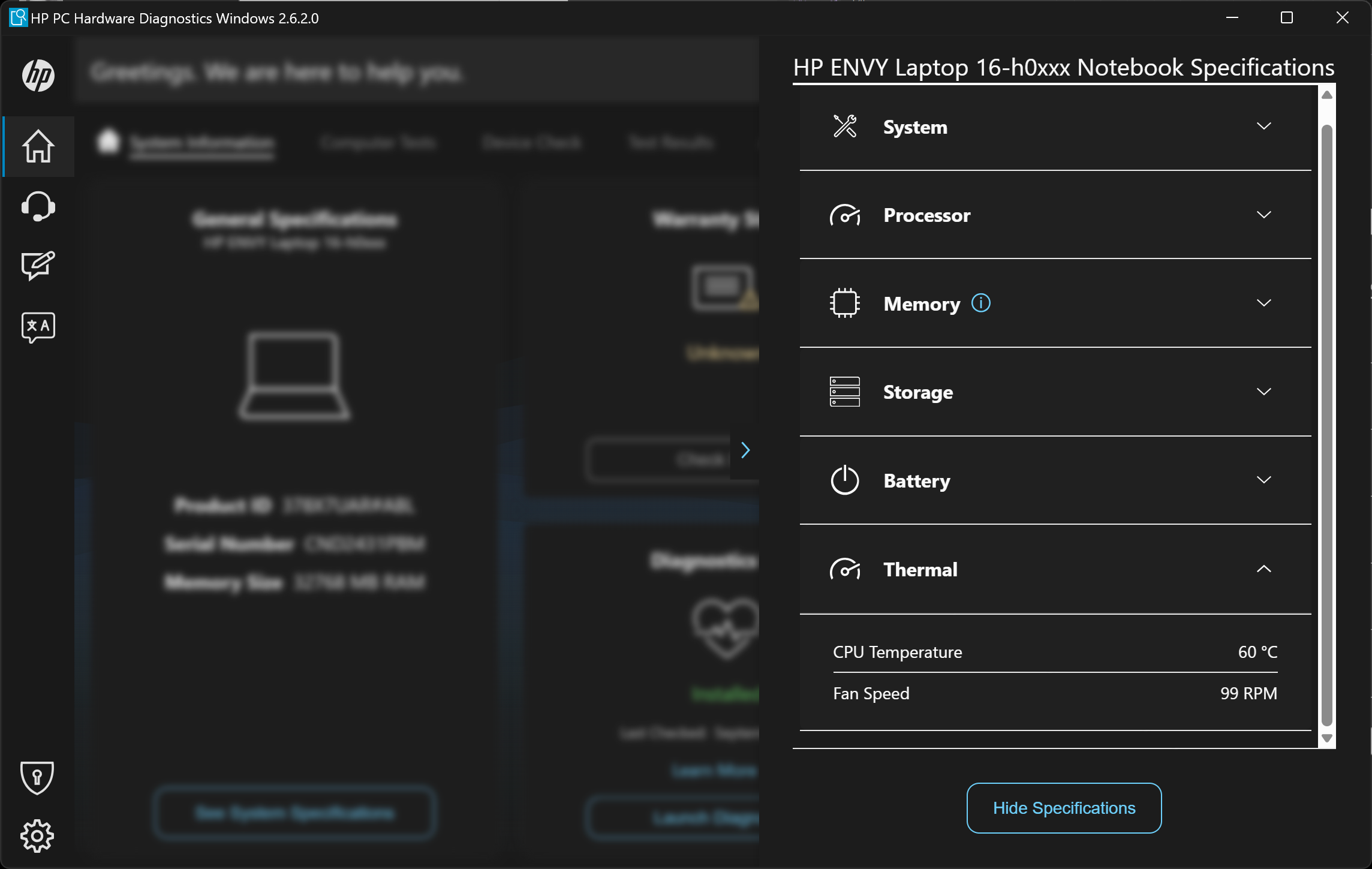This screenshot has width=1372, height=869.
Task: Click the Thermal section heading text
Action: coord(920,569)
